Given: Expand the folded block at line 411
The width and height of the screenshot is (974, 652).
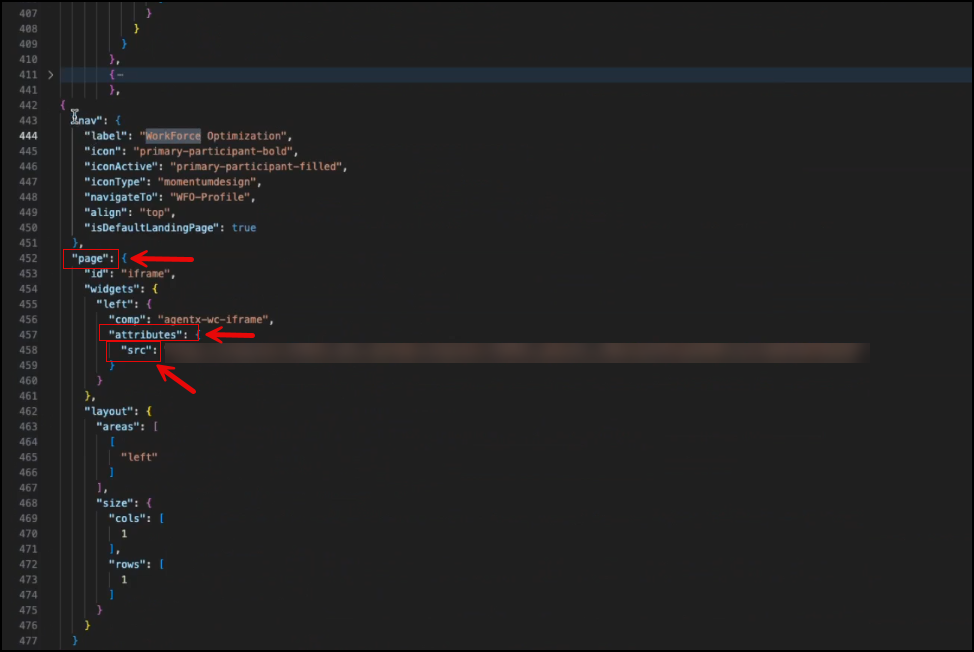Looking at the screenshot, I should point(50,75).
